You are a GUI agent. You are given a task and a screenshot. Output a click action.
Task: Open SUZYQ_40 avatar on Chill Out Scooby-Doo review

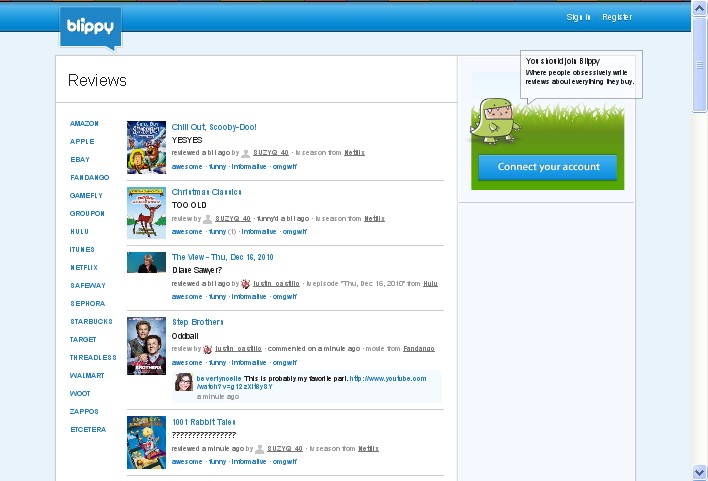246,153
